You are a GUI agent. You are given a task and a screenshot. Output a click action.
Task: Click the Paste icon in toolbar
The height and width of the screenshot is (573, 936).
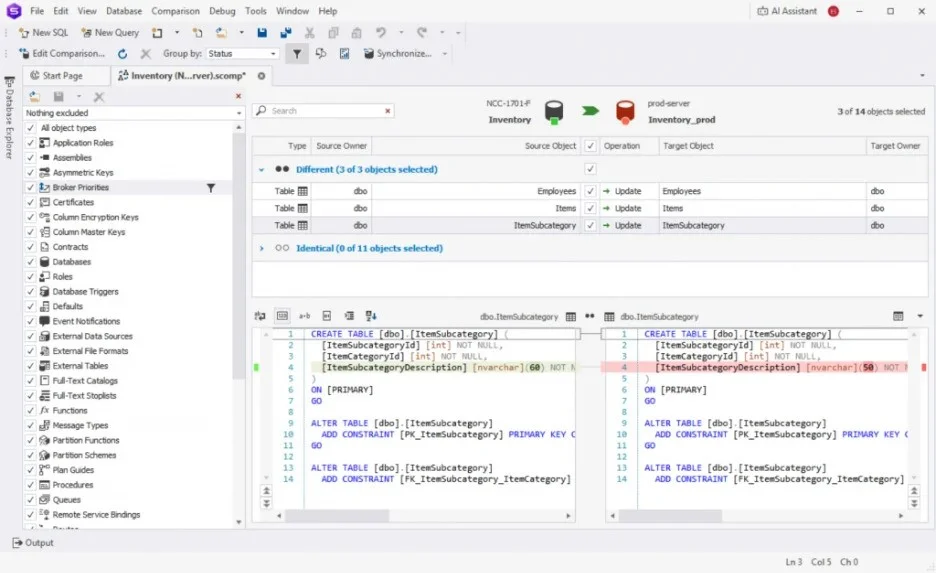[x=356, y=33]
